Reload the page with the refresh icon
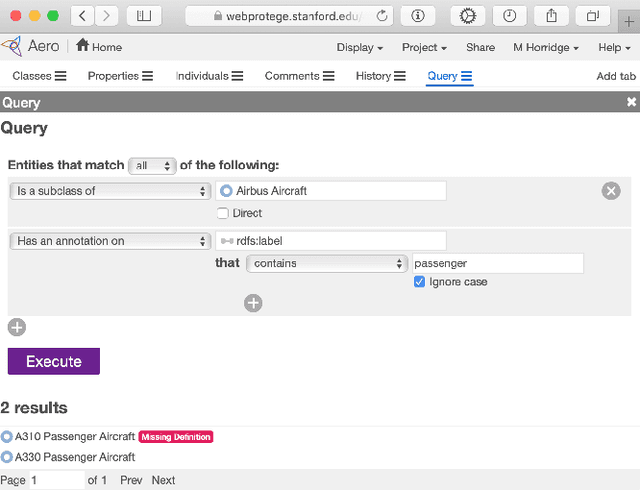The height and width of the screenshot is (490, 640). [x=382, y=16]
